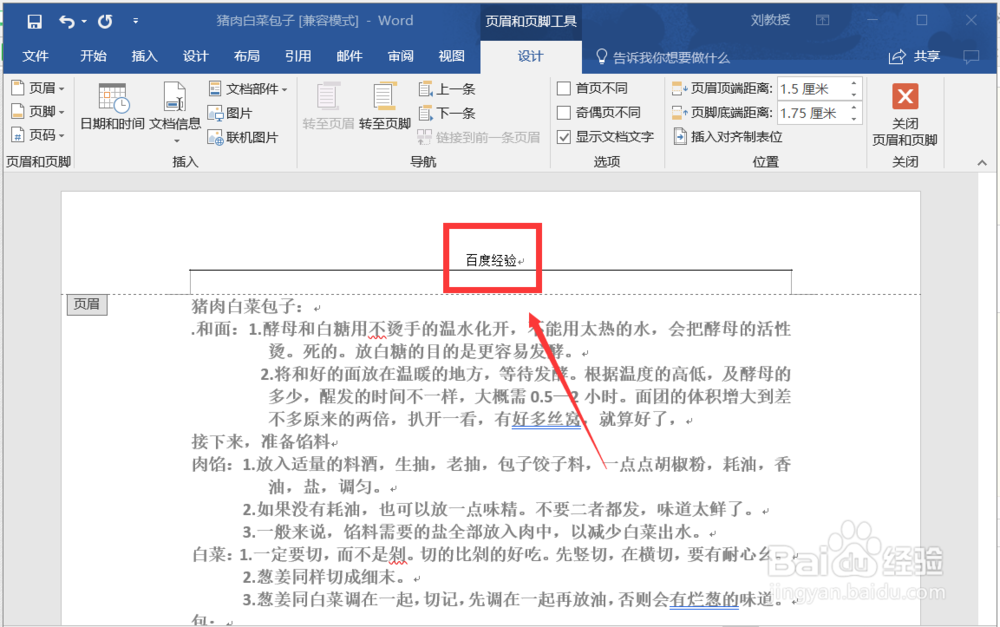Image resolution: width=1000 pixels, height=627 pixels.
Task: Enable 奇偶页不同 (Different Odd Even Pages)
Action: tap(564, 112)
